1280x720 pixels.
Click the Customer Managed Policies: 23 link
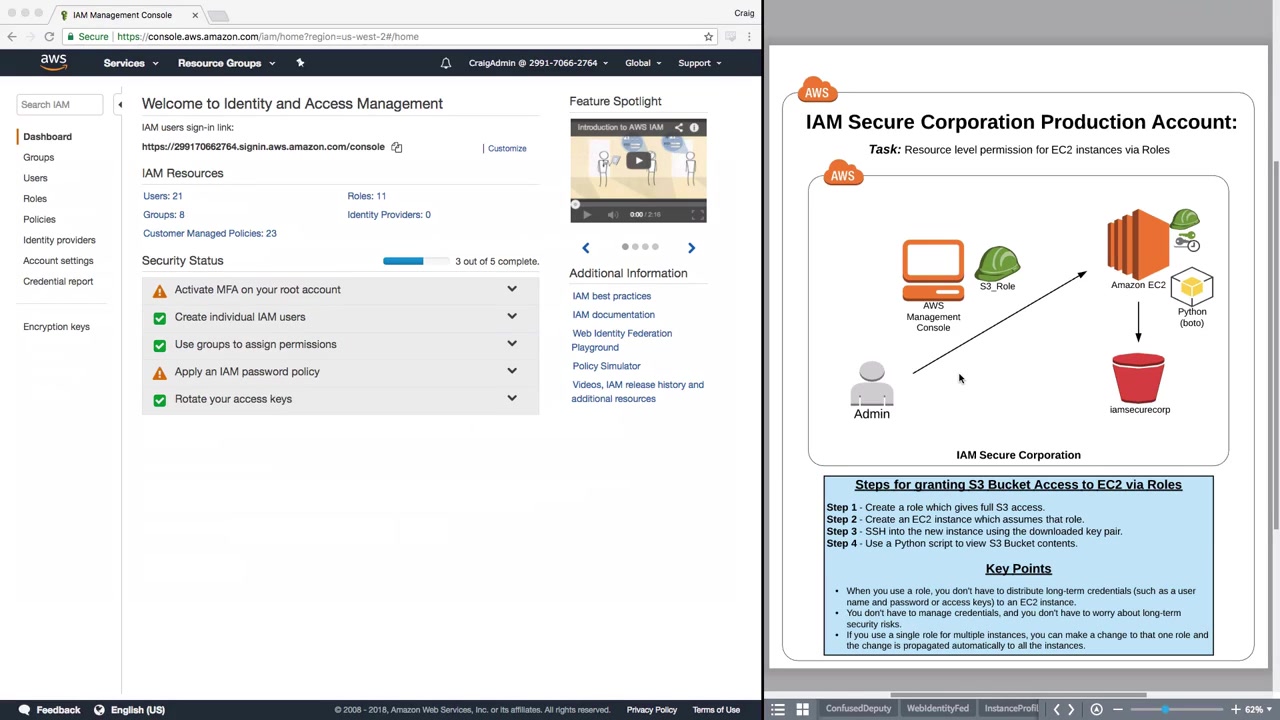pyautogui.click(x=210, y=233)
